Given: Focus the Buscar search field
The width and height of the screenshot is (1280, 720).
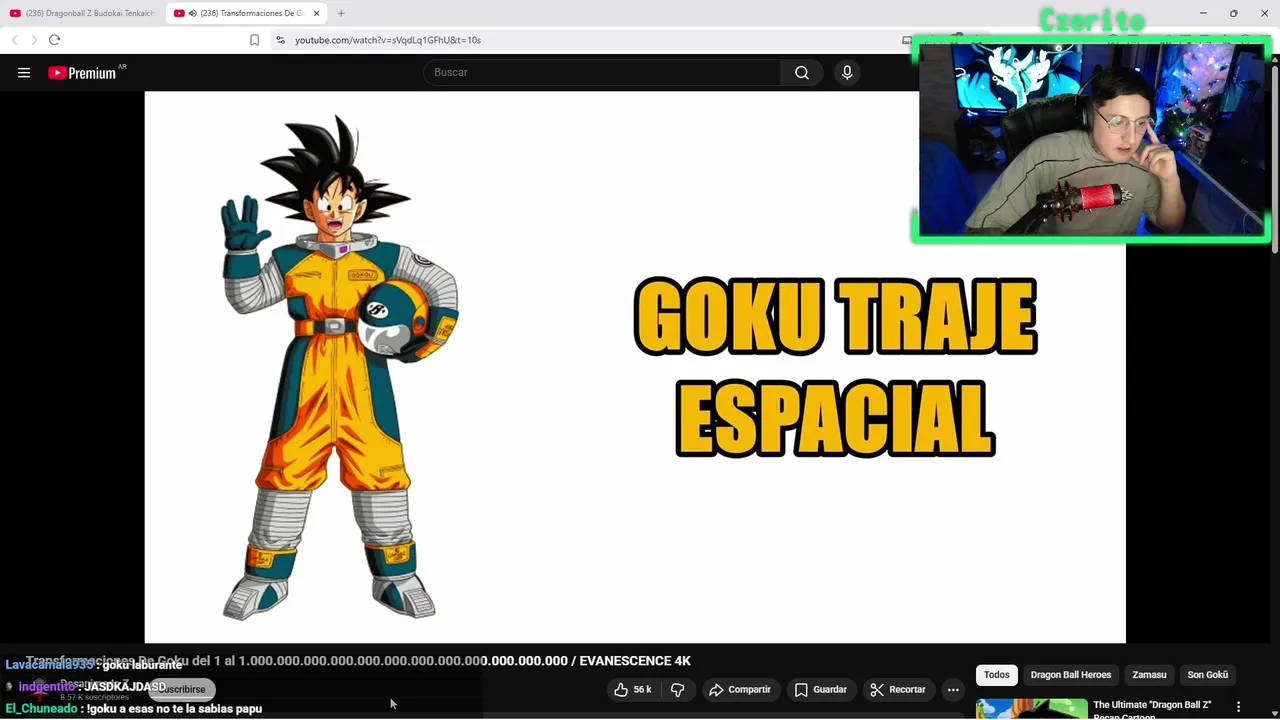Looking at the screenshot, I should coord(602,72).
